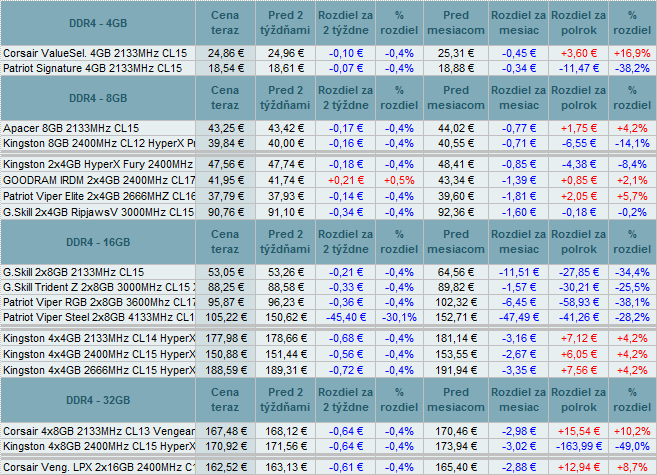657x475 pixels.
Task: Select the DDR4 - 4GB section header
Action: [x=98, y=23]
